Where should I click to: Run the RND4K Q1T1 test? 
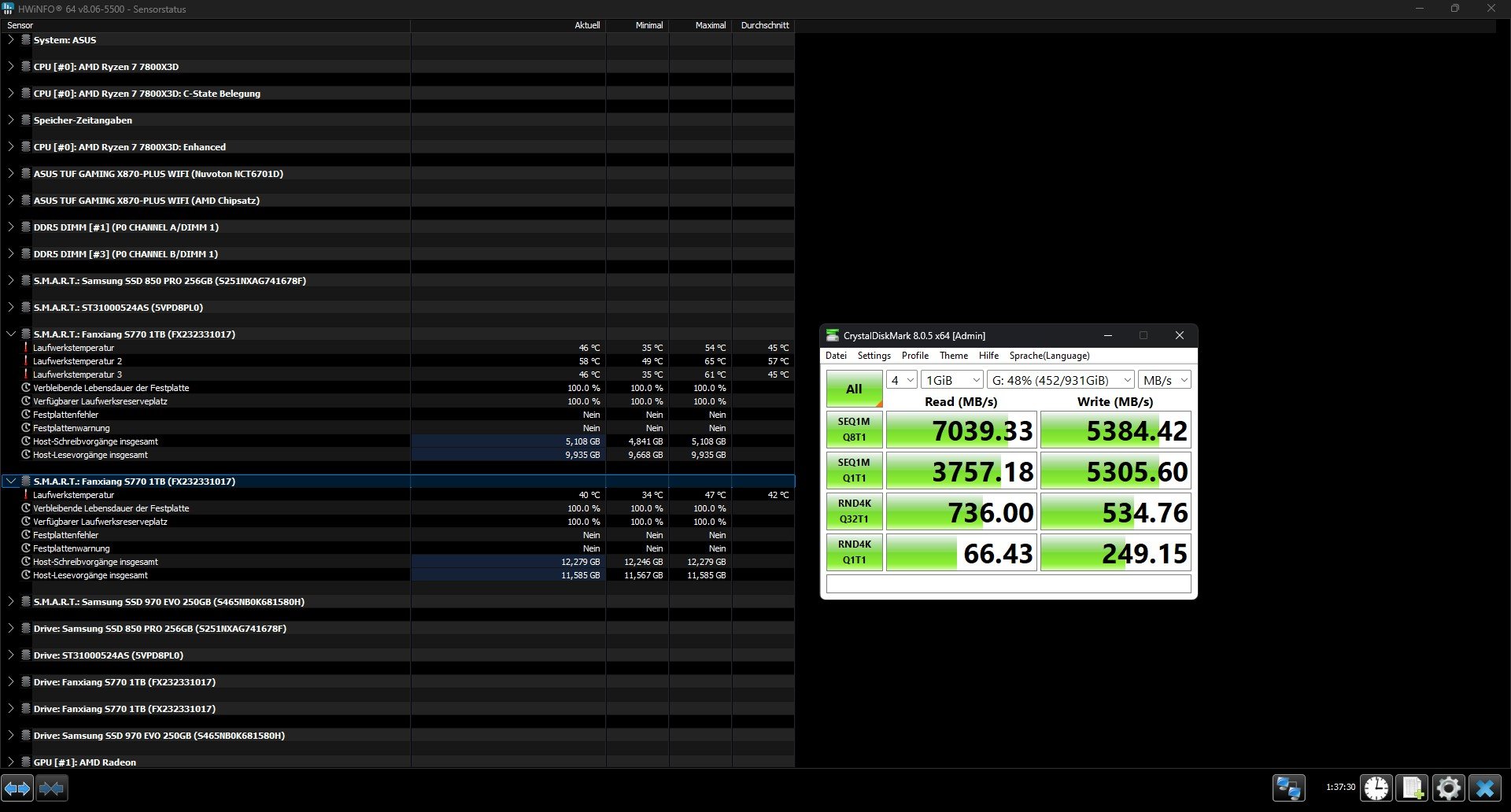854,552
